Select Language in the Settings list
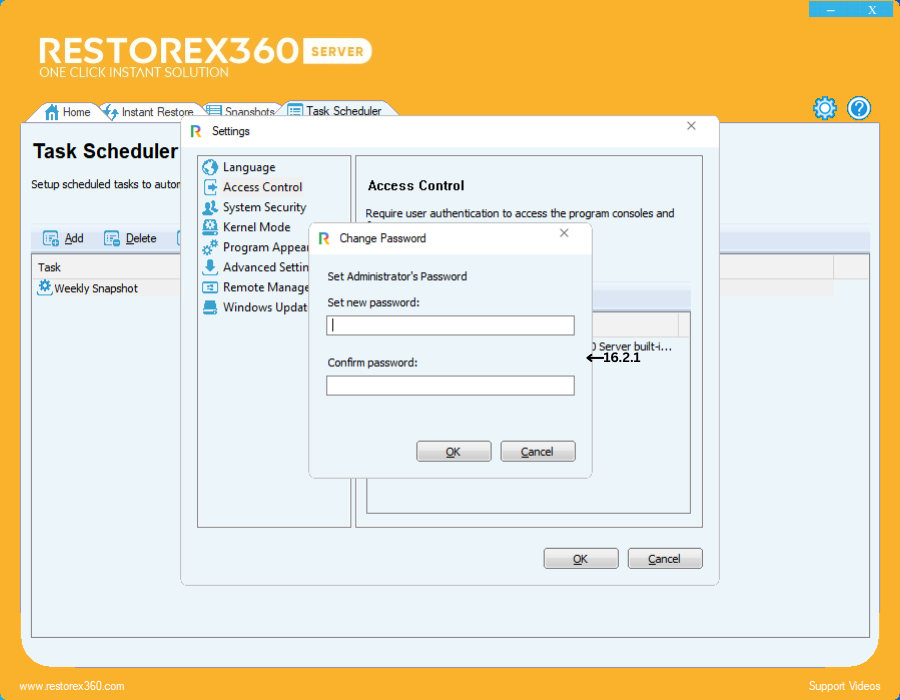 [x=249, y=167]
